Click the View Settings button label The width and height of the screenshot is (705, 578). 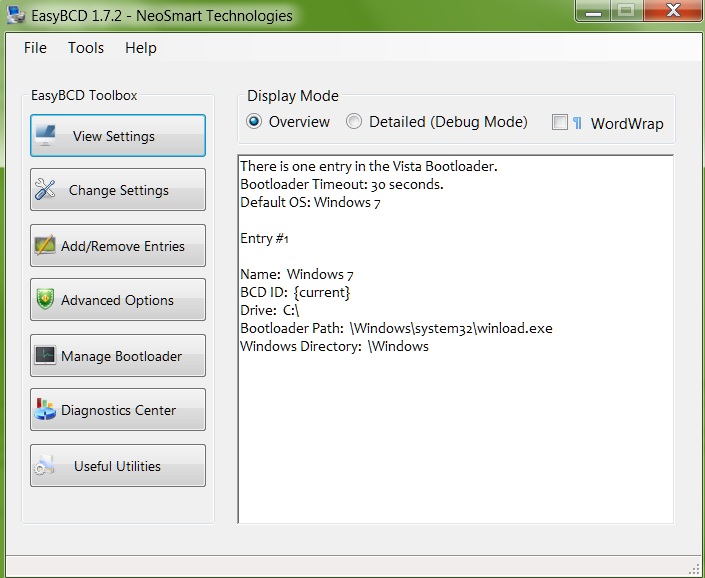point(114,136)
